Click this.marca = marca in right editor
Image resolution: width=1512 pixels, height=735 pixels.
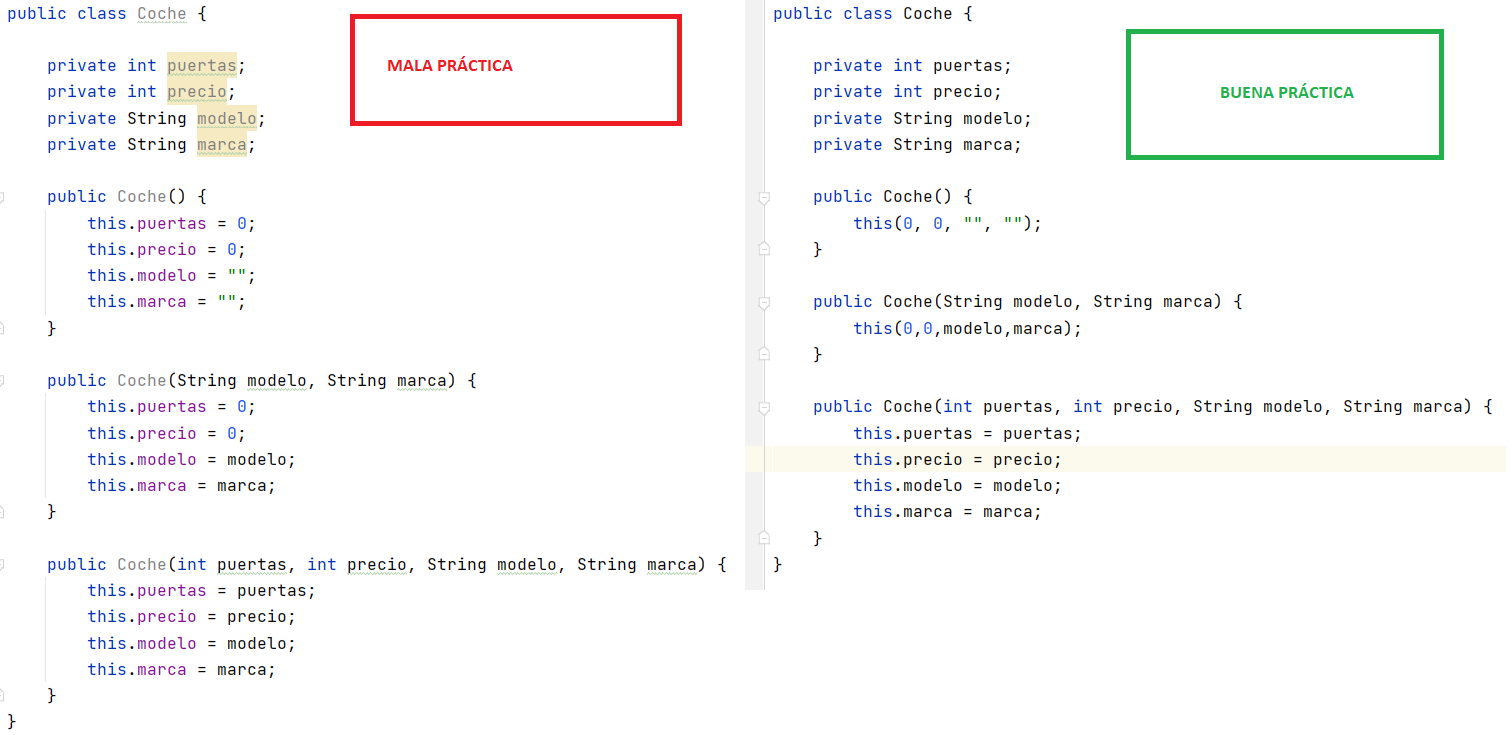[947, 511]
